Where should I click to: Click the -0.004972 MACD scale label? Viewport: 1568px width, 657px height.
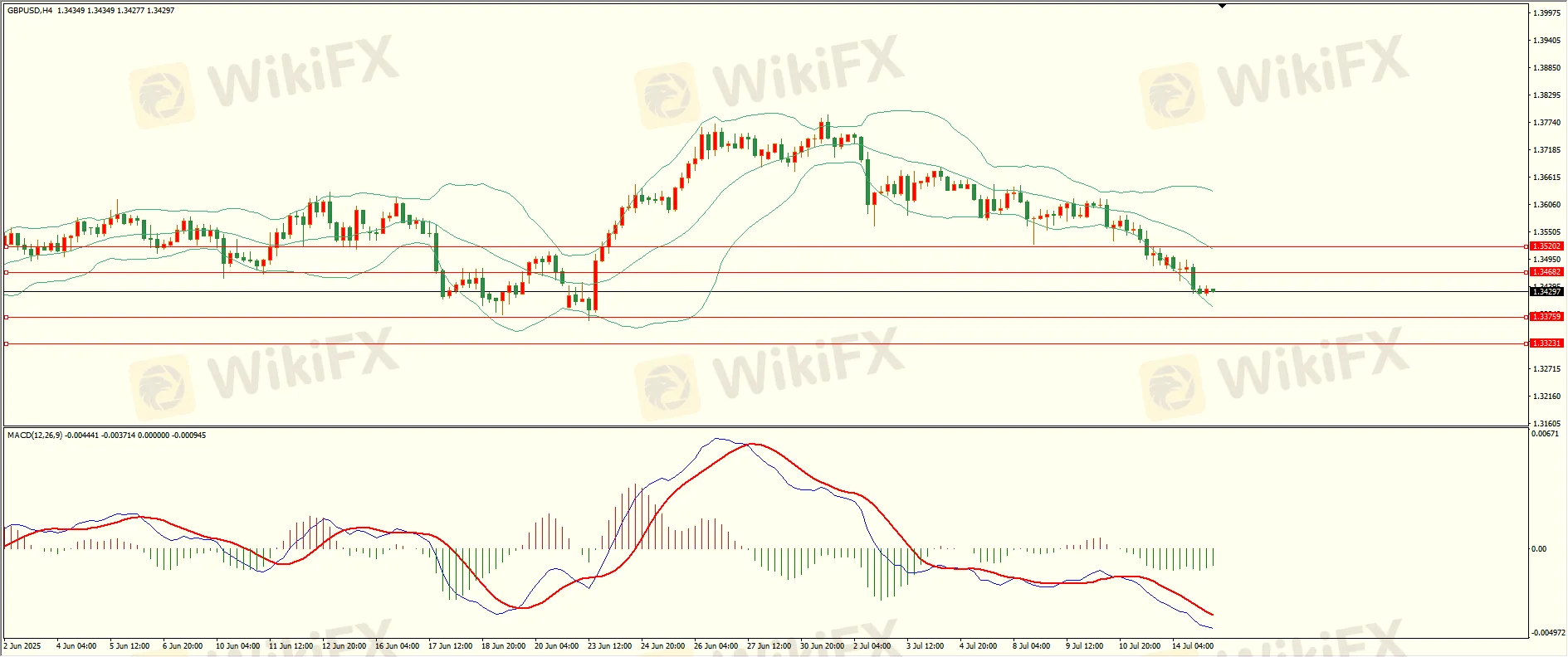point(1548,633)
